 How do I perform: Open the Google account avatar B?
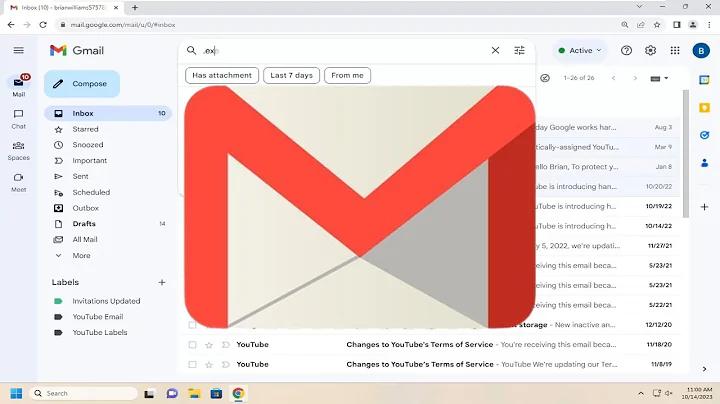pos(701,50)
